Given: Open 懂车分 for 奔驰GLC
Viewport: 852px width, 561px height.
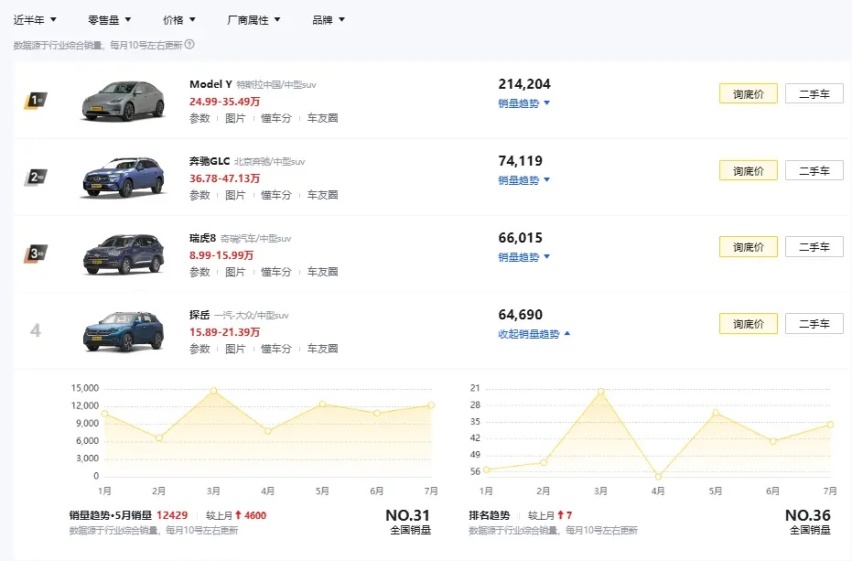Looking at the screenshot, I should (276, 195).
